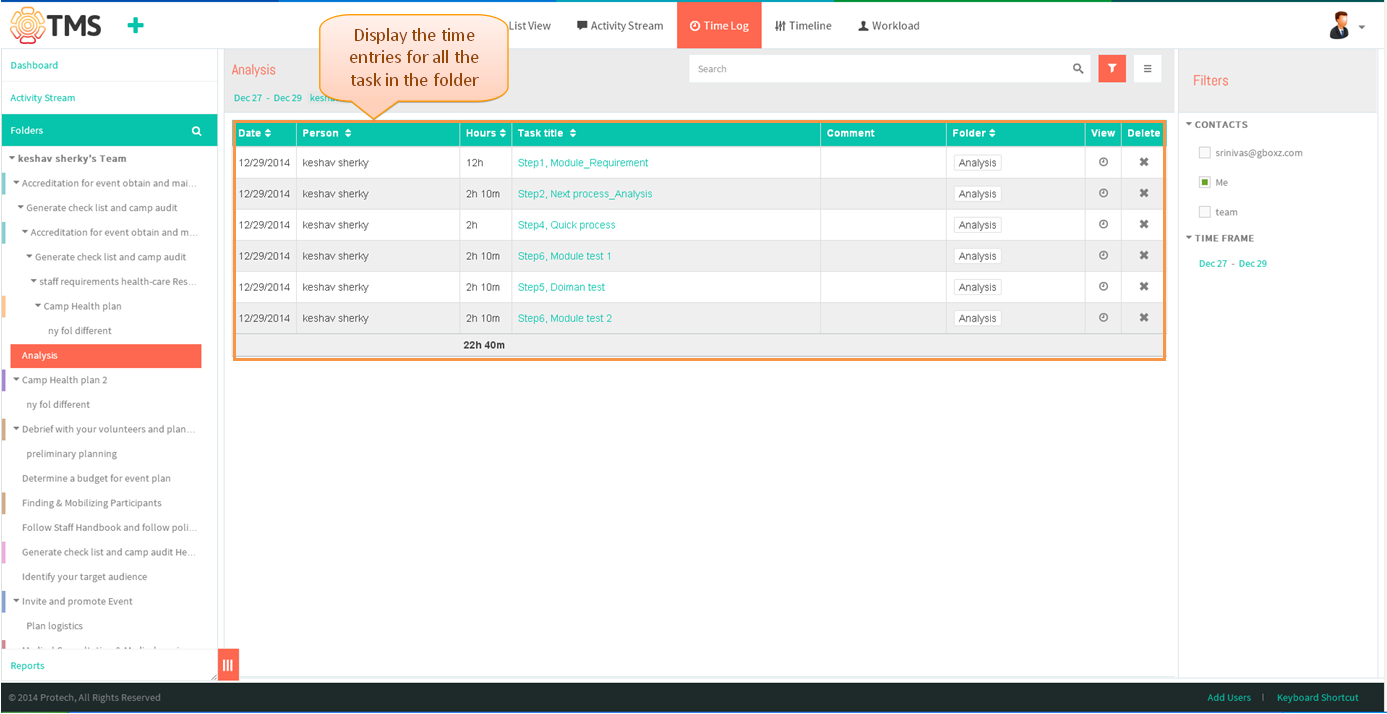The height and width of the screenshot is (714, 1387).
Task: View time entry for Step1, Module_Requirement
Action: pyautogui.click(x=1103, y=162)
